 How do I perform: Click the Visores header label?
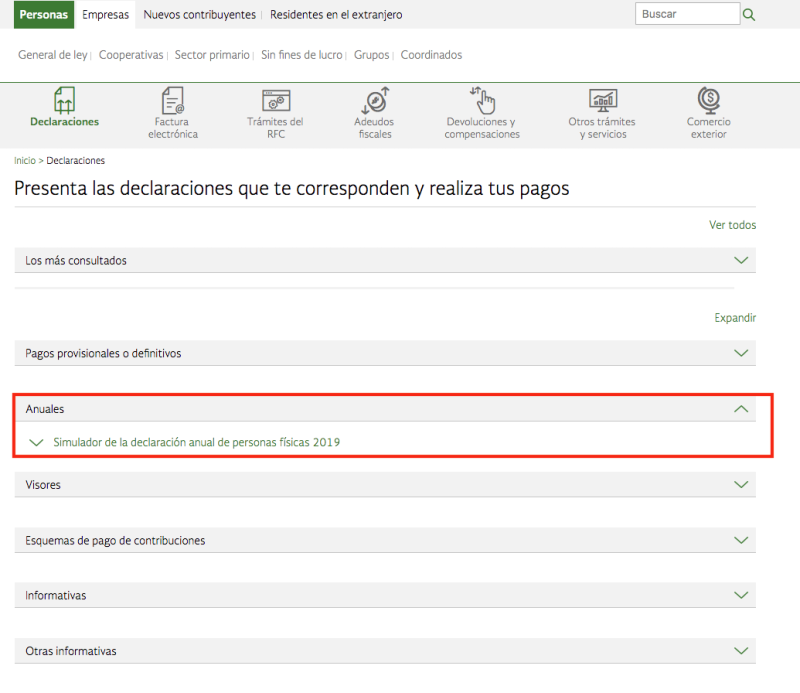tap(43, 485)
